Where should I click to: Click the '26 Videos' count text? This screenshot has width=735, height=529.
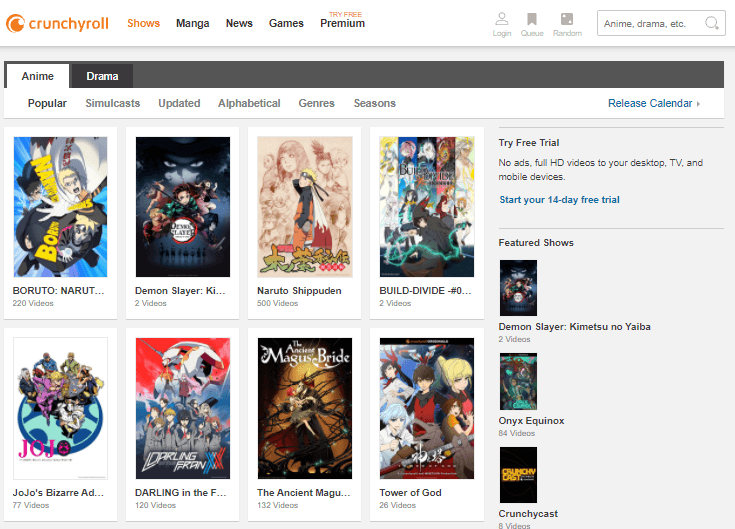coord(398,505)
